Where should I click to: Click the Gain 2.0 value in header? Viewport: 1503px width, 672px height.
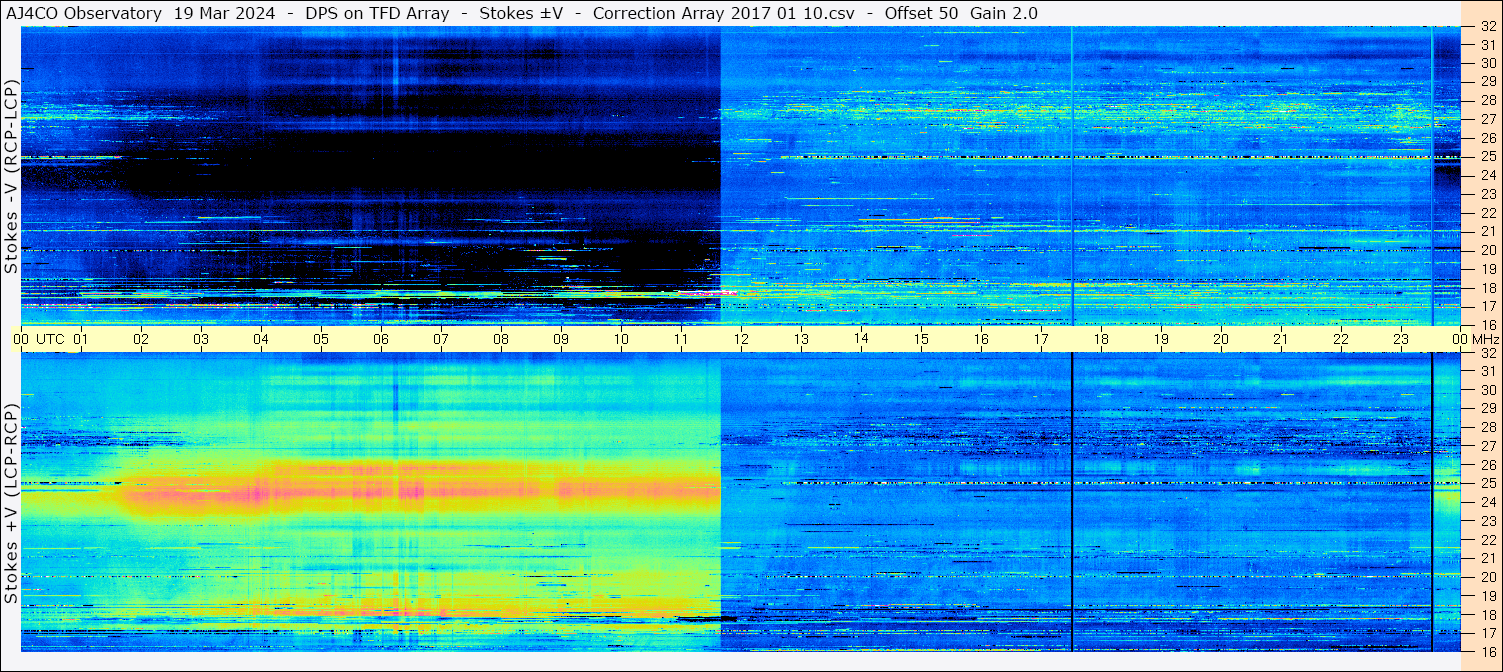click(1003, 13)
